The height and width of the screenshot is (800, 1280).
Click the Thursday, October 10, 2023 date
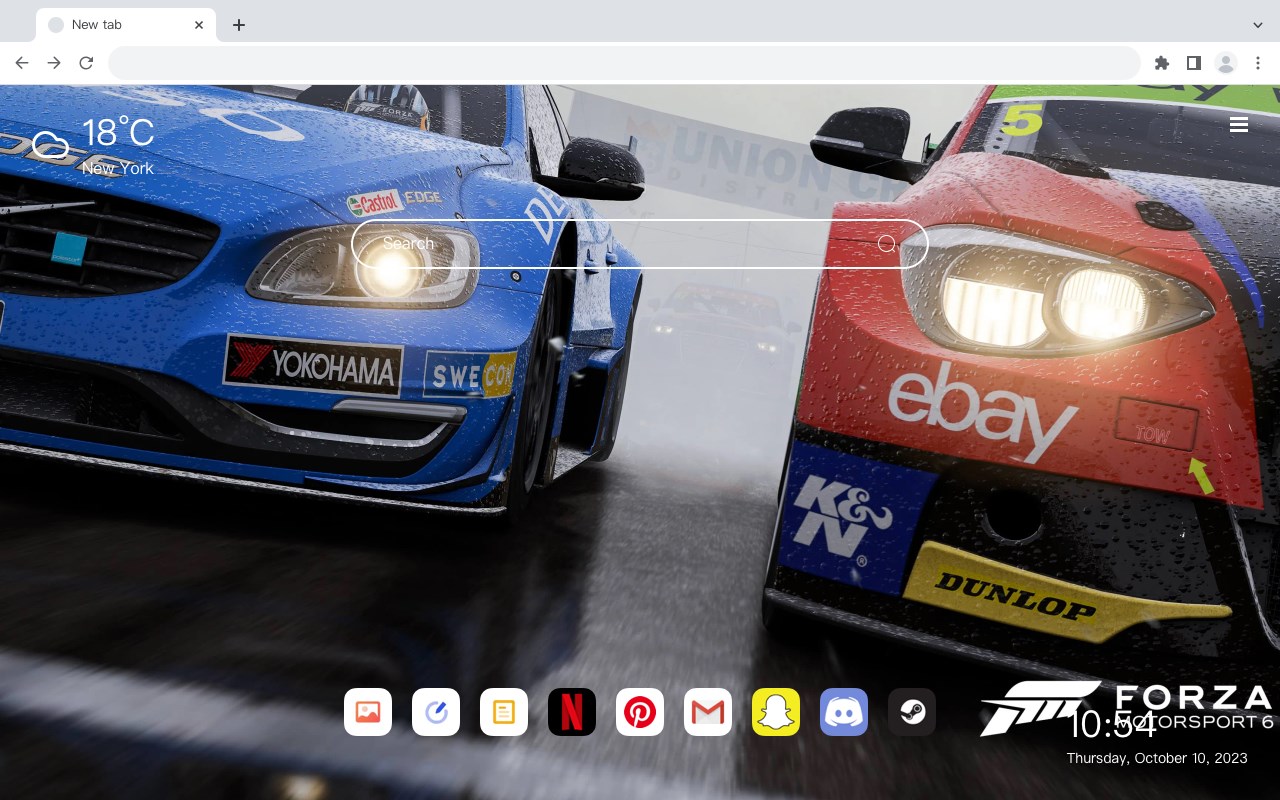[x=1157, y=758]
